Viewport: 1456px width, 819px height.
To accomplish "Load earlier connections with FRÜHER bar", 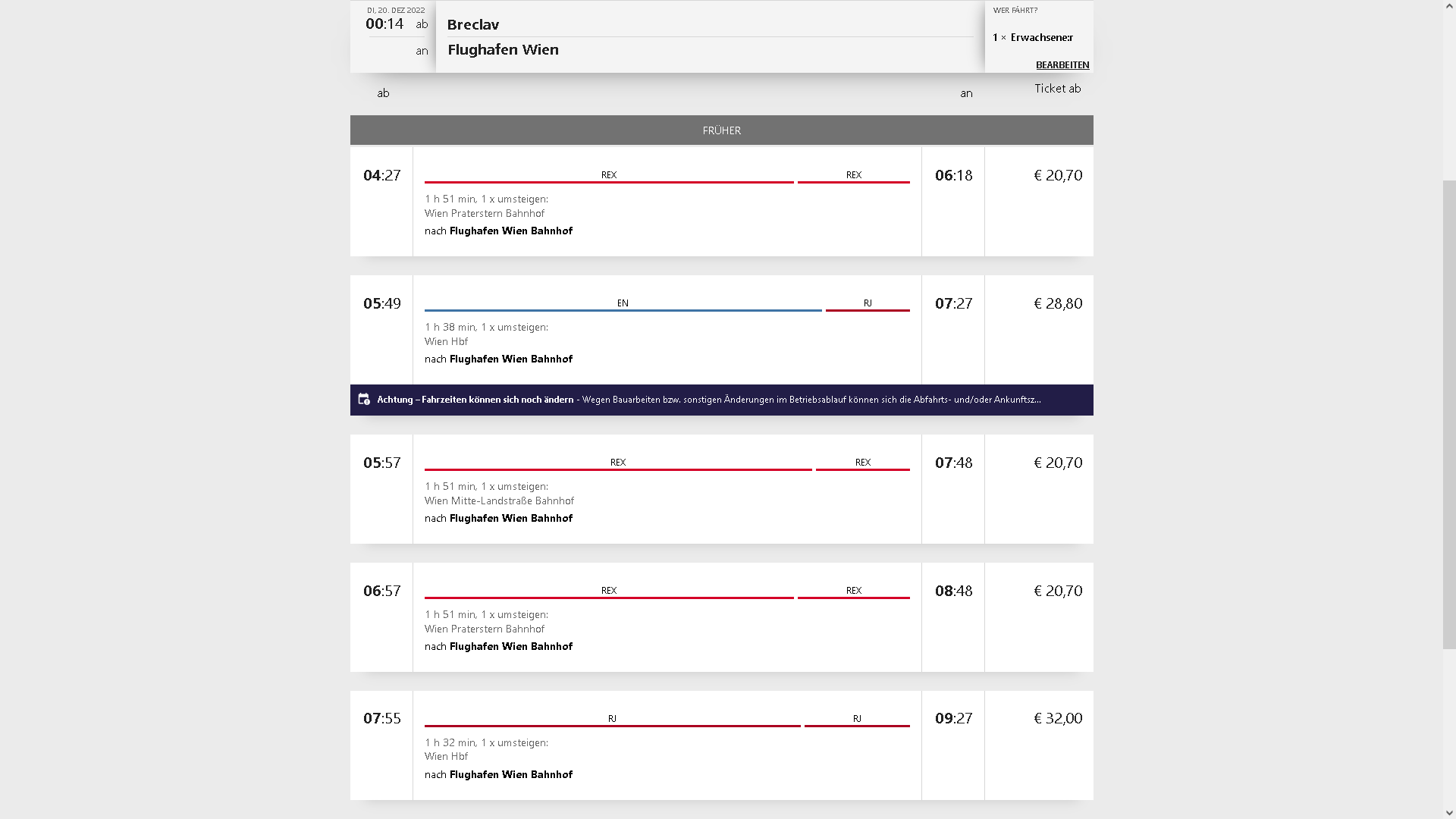I will click(721, 130).
